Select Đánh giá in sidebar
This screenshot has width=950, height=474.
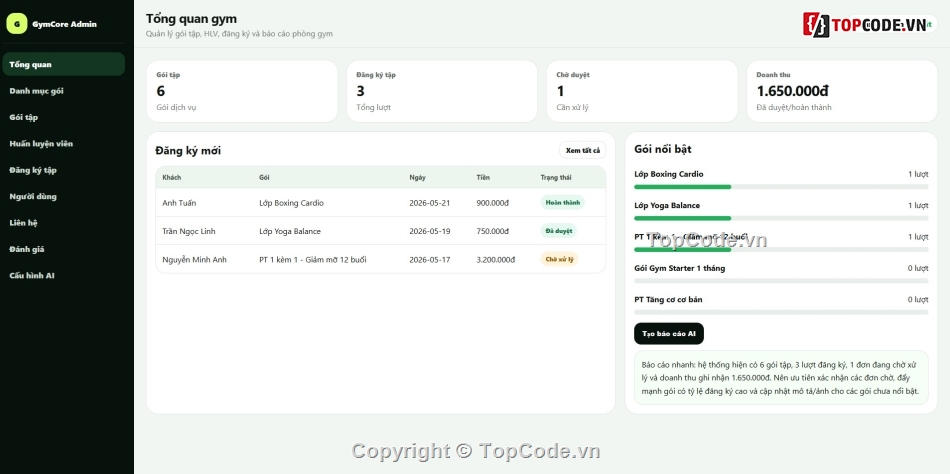click(64, 249)
